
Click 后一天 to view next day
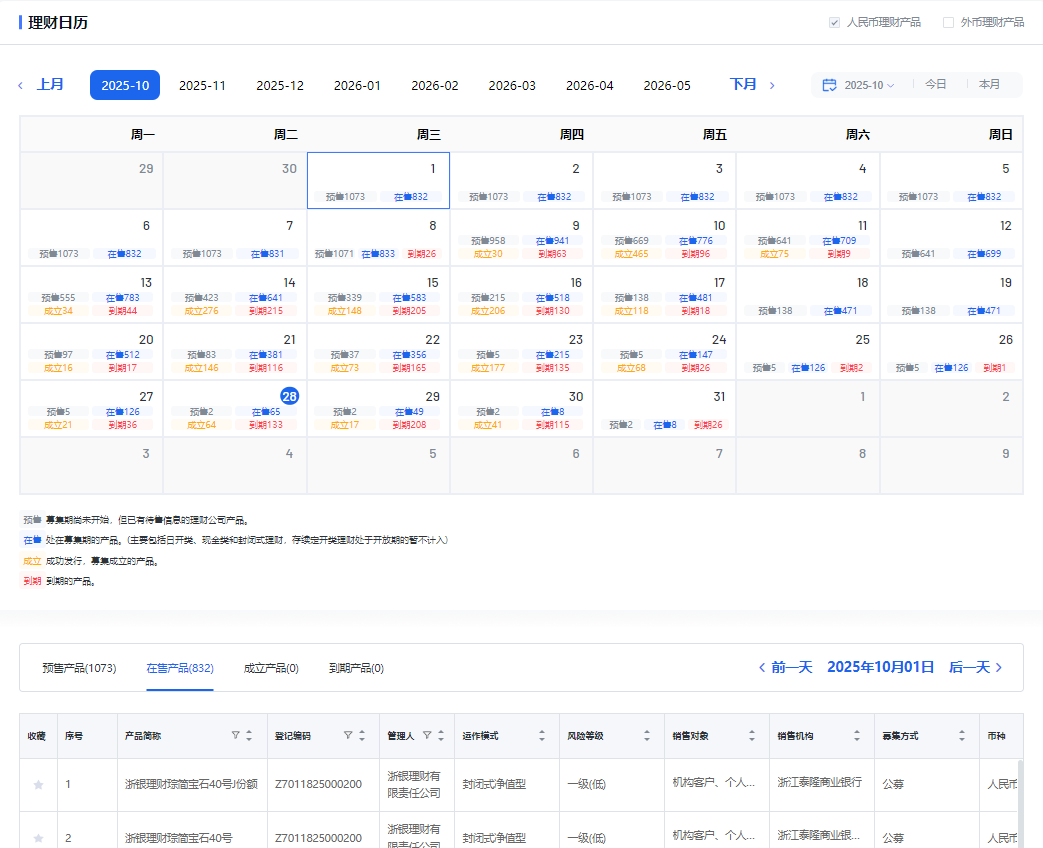pyautogui.click(x=975, y=667)
